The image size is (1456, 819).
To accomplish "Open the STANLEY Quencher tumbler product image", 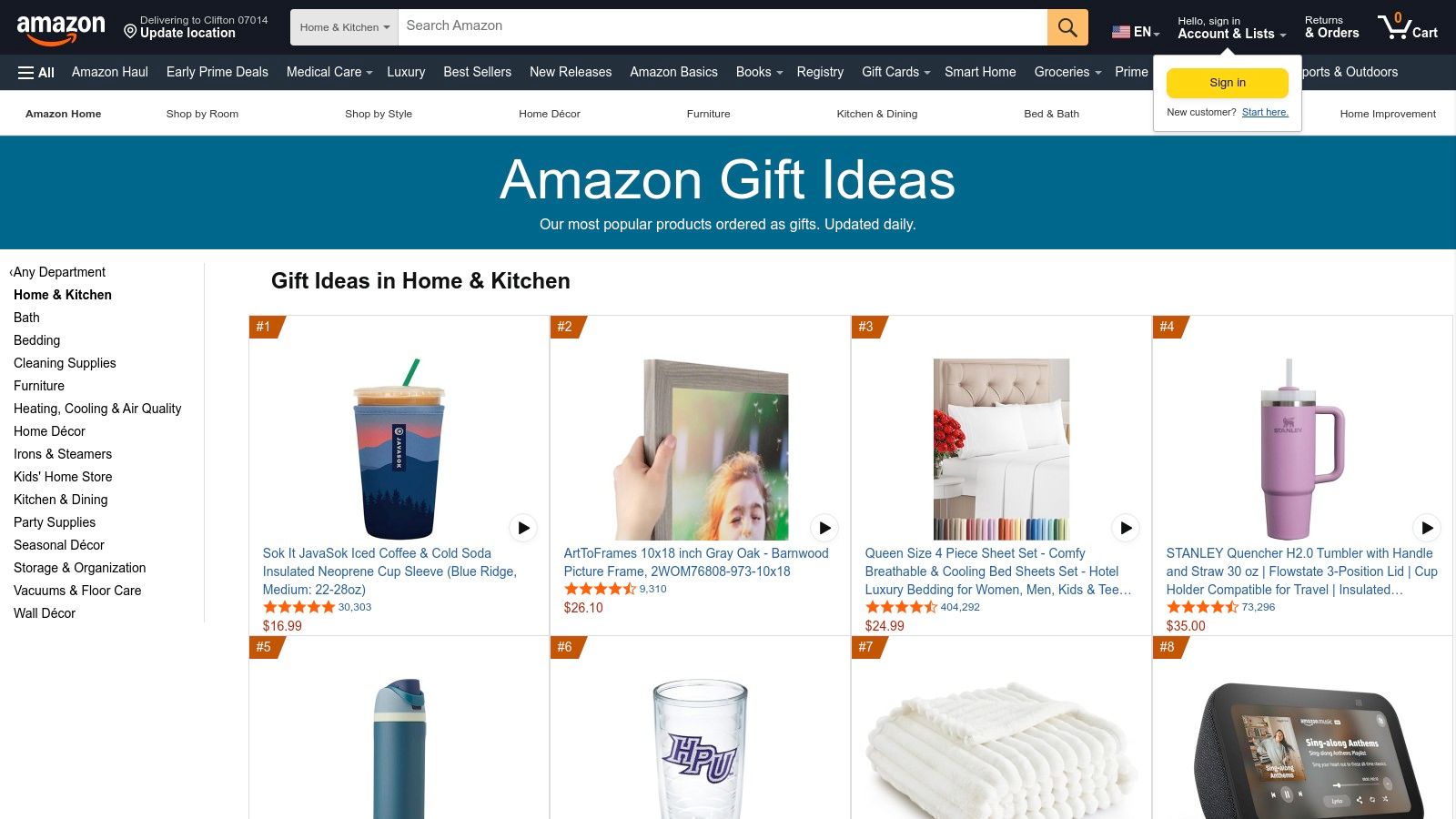I will point(1302,450).
